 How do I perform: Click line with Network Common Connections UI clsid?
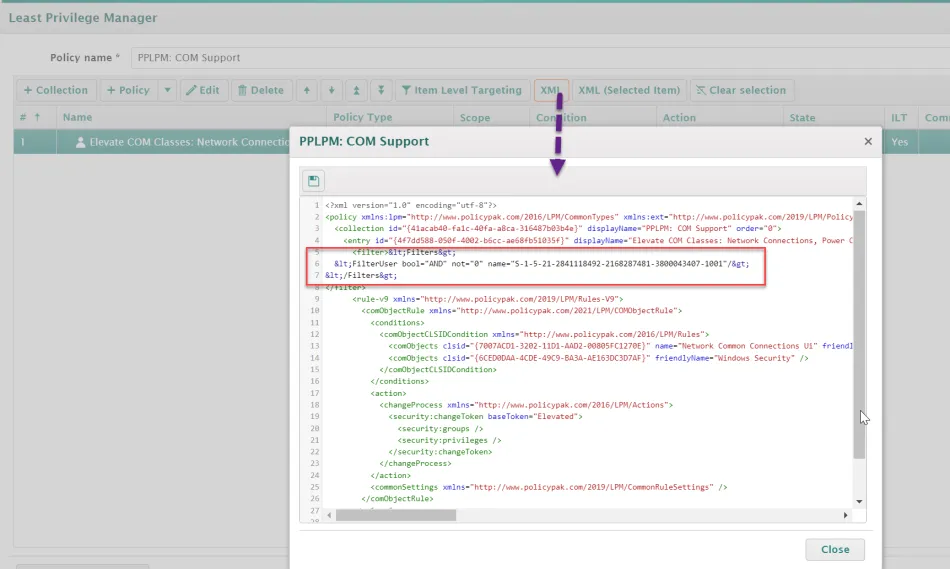pyautogui.click(x=620, y=346)
